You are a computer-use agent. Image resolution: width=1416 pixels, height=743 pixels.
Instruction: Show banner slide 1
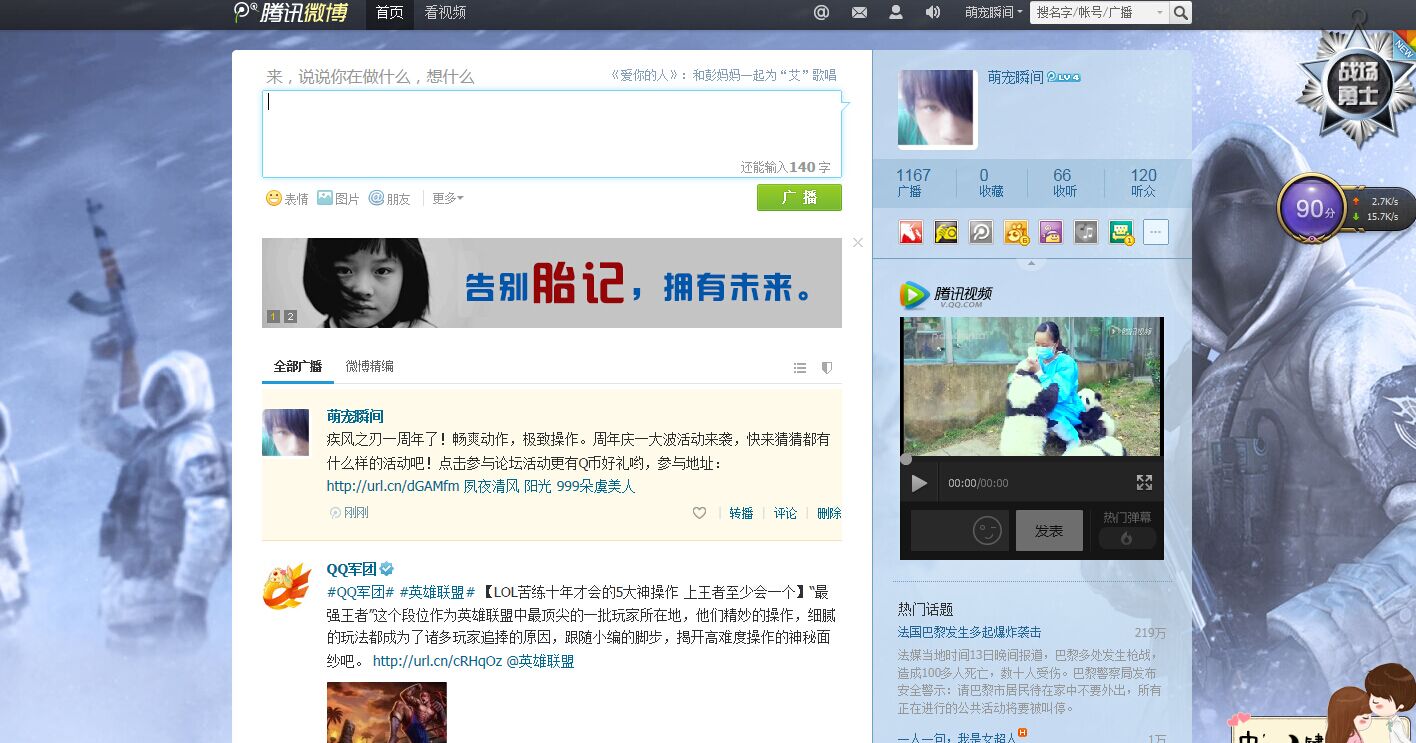(x=273, y=317)
